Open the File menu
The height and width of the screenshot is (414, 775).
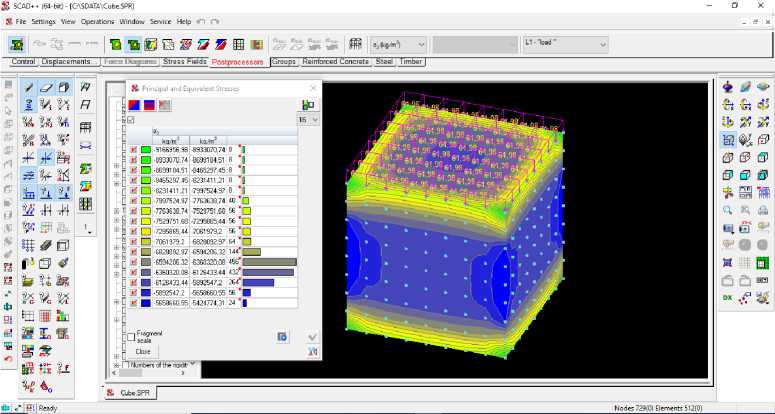coord(21,22)
